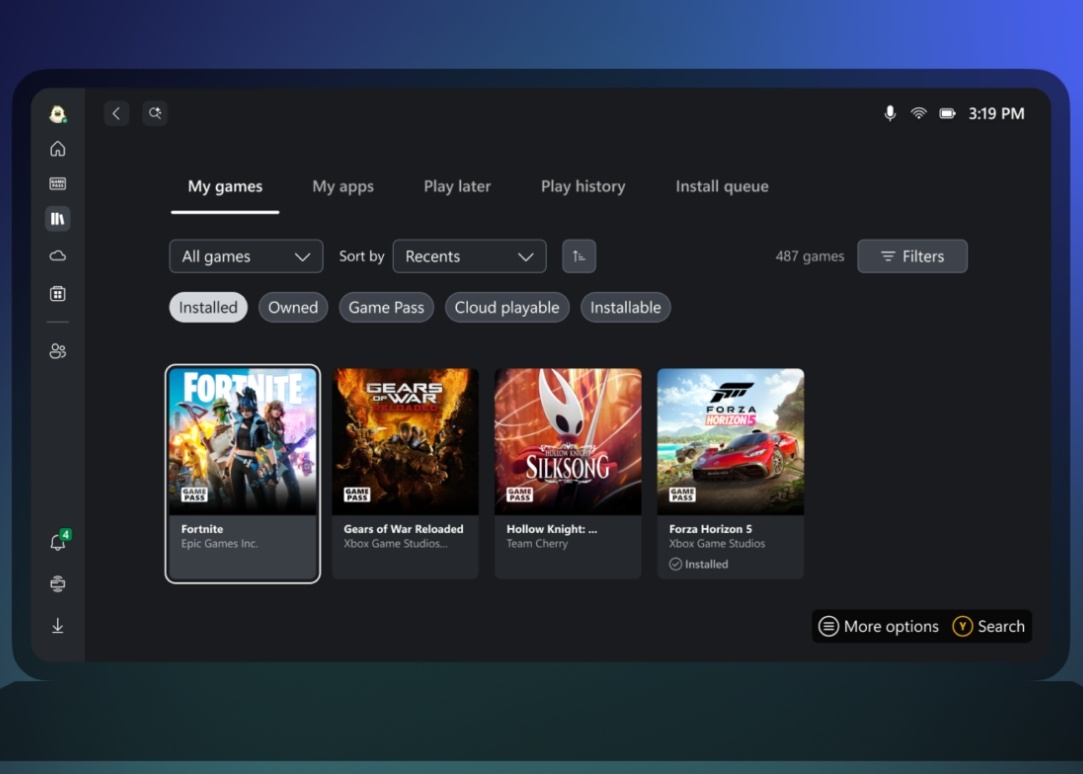This screenshot has width=1083, height=774.
Task: Click the battery status icon
Action: pyautogui.click(x=948, y=113)
